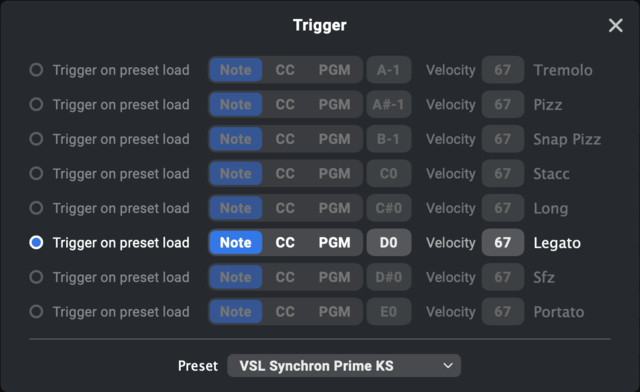Edit the C#0 note field in Long row
Image resolution: width=640 pixels, height=392 pixels.
click(x=389, y=208)
